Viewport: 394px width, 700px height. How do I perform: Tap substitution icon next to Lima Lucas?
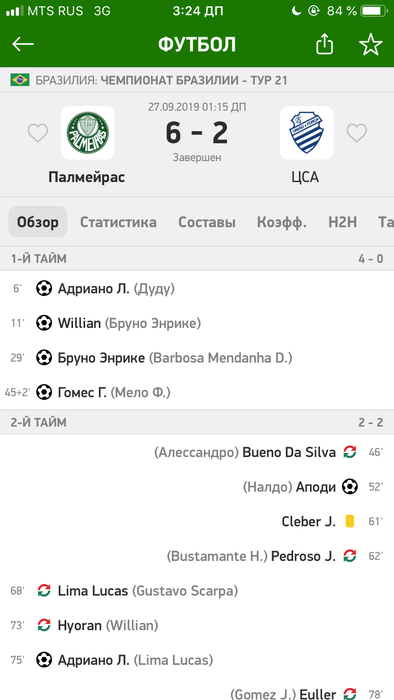(44, 591)
